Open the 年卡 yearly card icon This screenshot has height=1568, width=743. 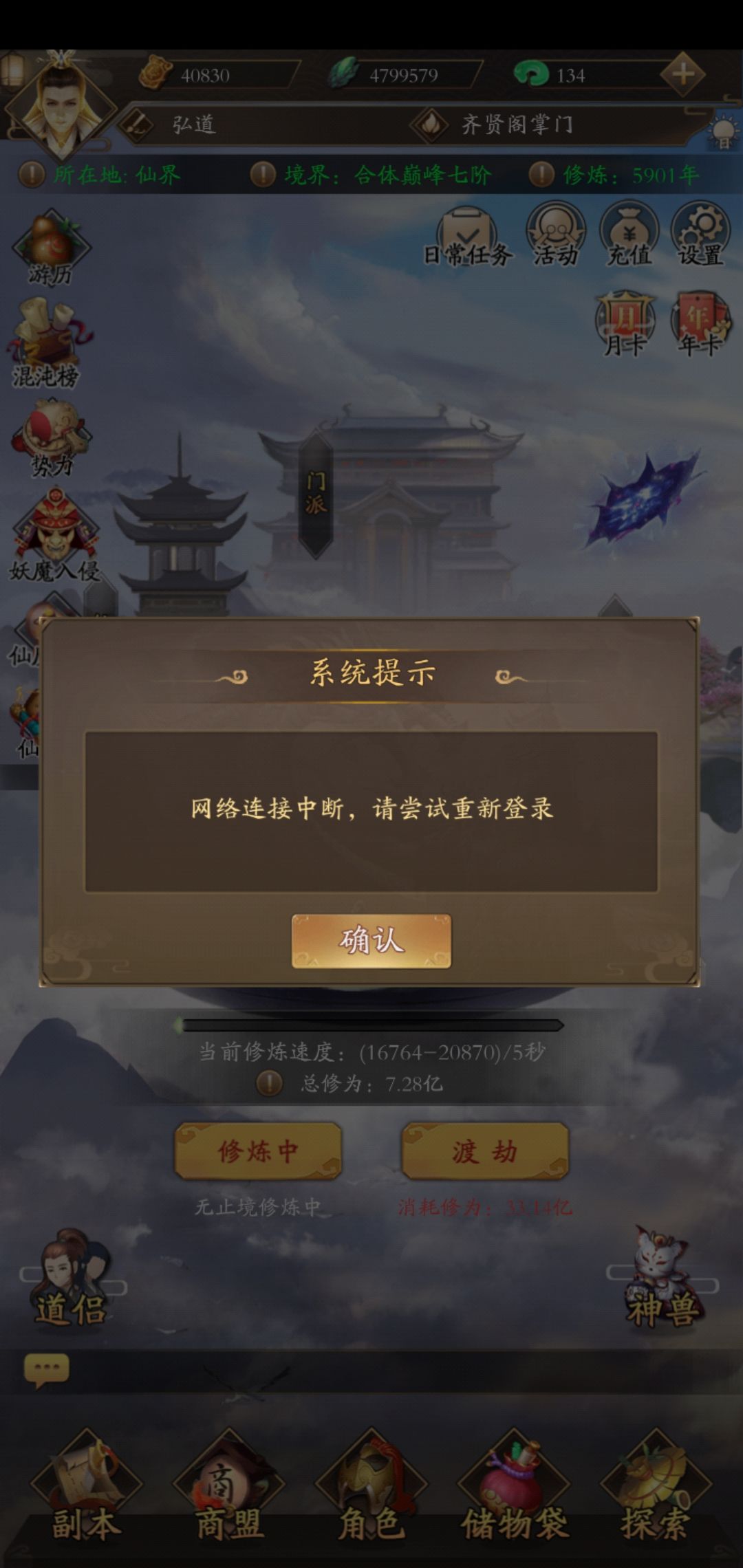pos(700,323)
